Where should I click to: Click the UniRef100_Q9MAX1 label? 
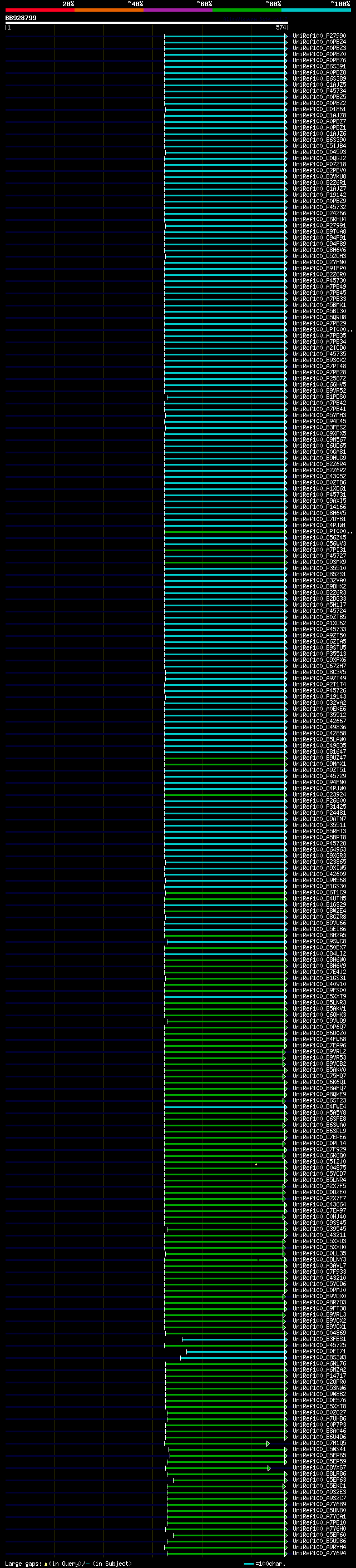319,763
